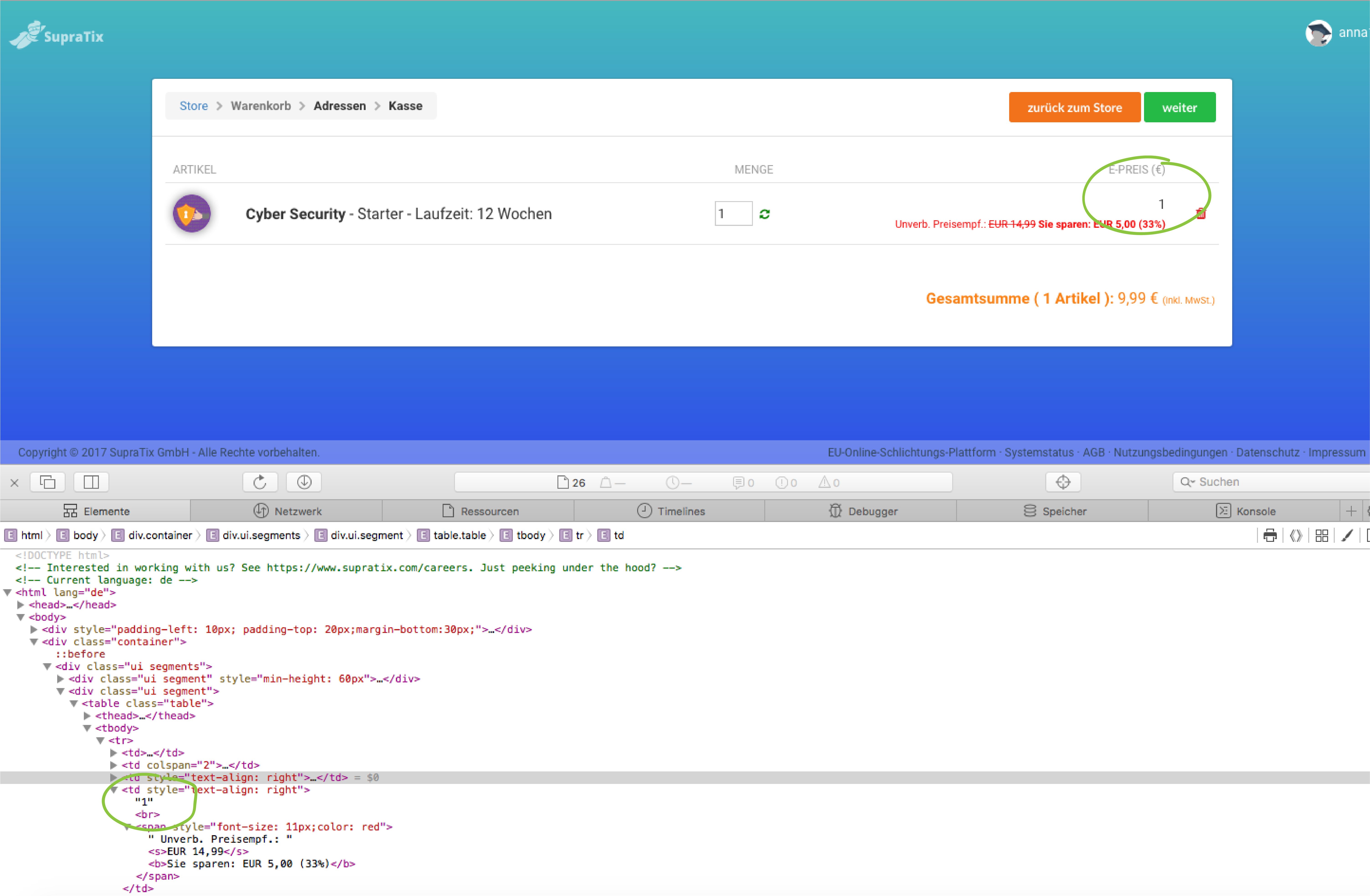Click the download web archive icon
The height and width of the screenshot is (896, 1370).
(x=304, y=482)
